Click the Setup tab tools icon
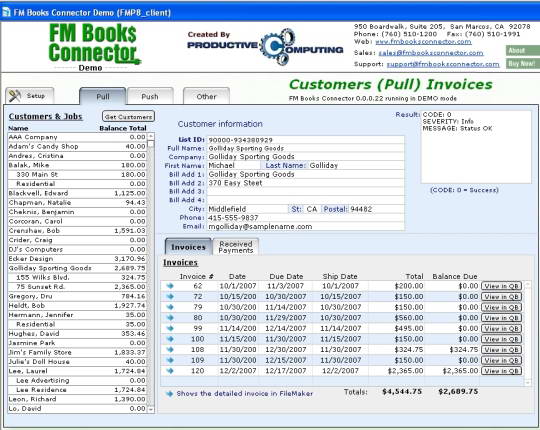The height and width of the screenshot is (430, 540). pos(15,96)
